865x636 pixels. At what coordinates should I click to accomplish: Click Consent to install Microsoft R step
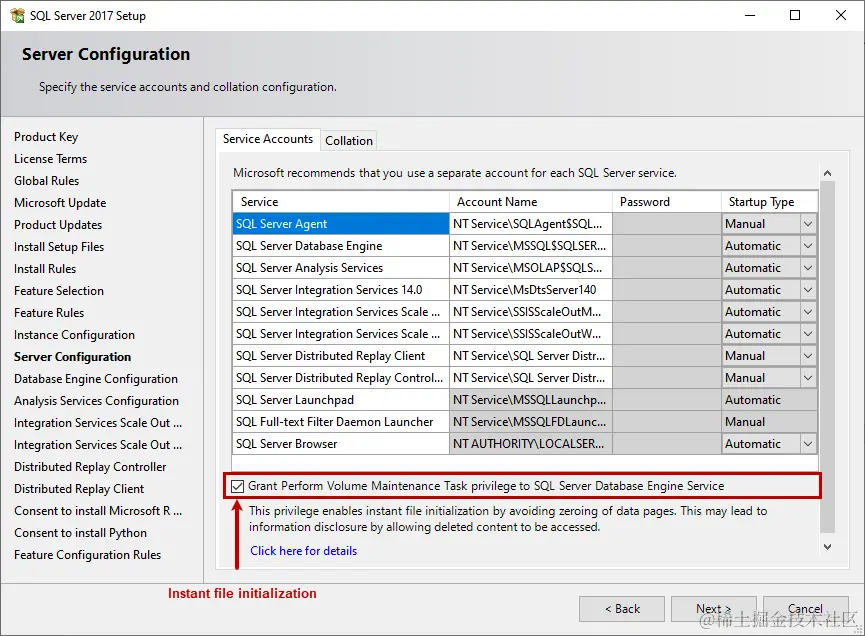[98, 511]
